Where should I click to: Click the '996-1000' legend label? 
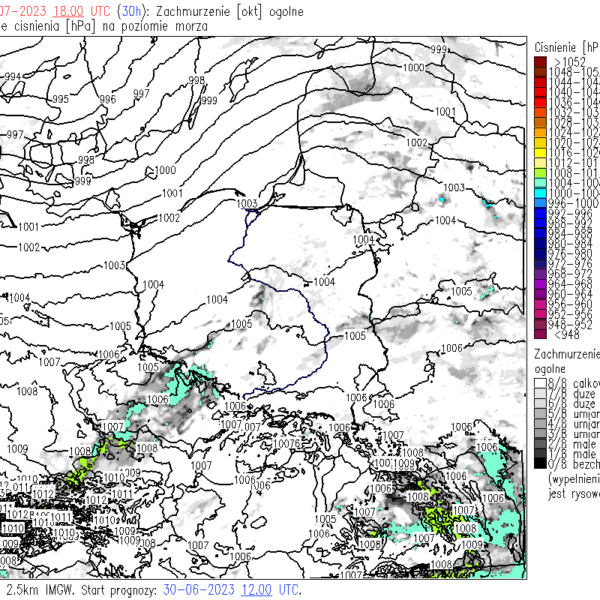point(574,203)
